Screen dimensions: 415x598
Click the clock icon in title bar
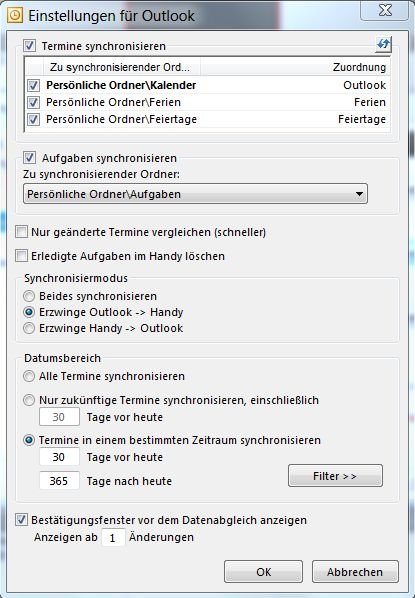tap(15, 16)
